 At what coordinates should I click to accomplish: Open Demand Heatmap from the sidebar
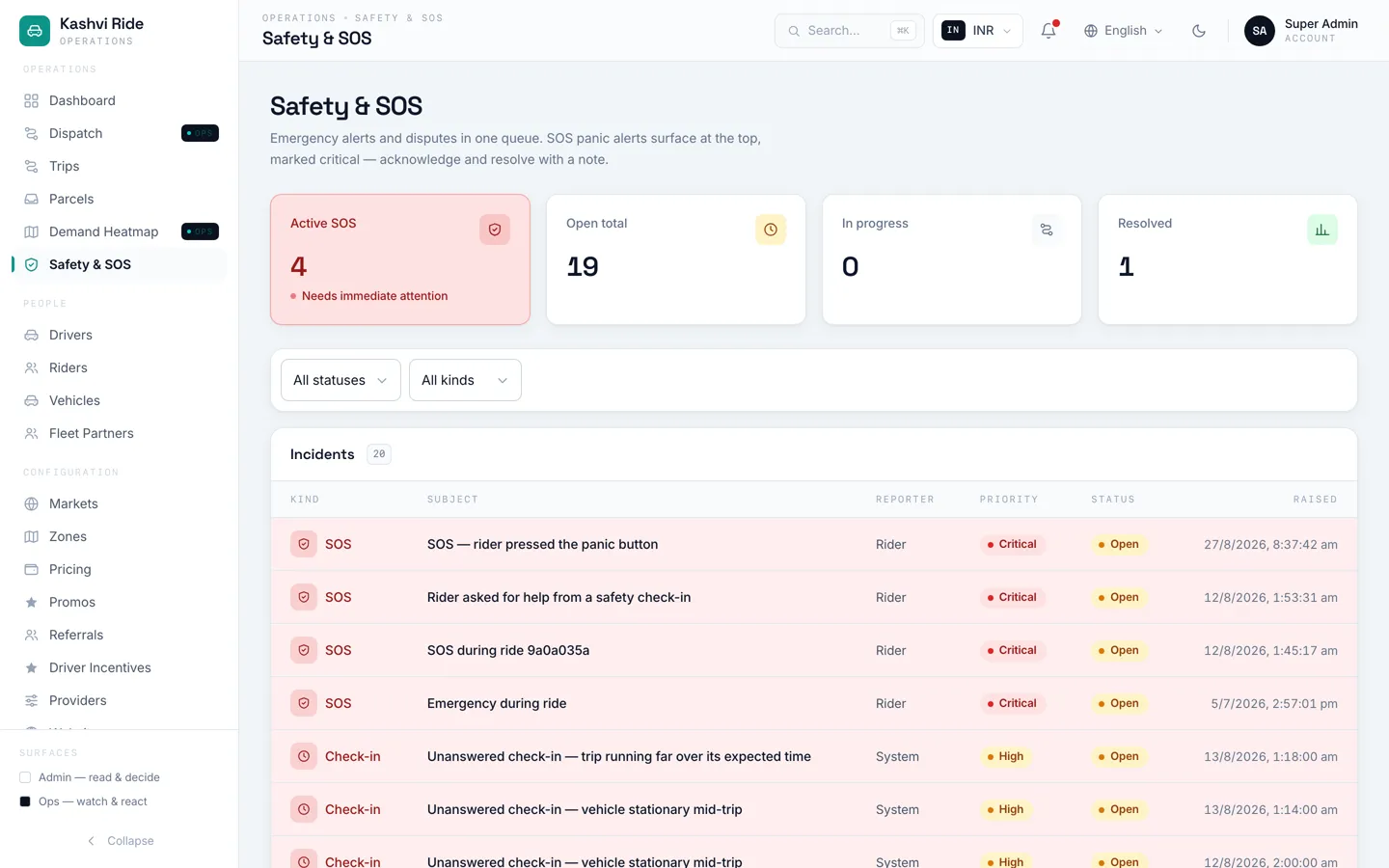(x=120, y=231)
